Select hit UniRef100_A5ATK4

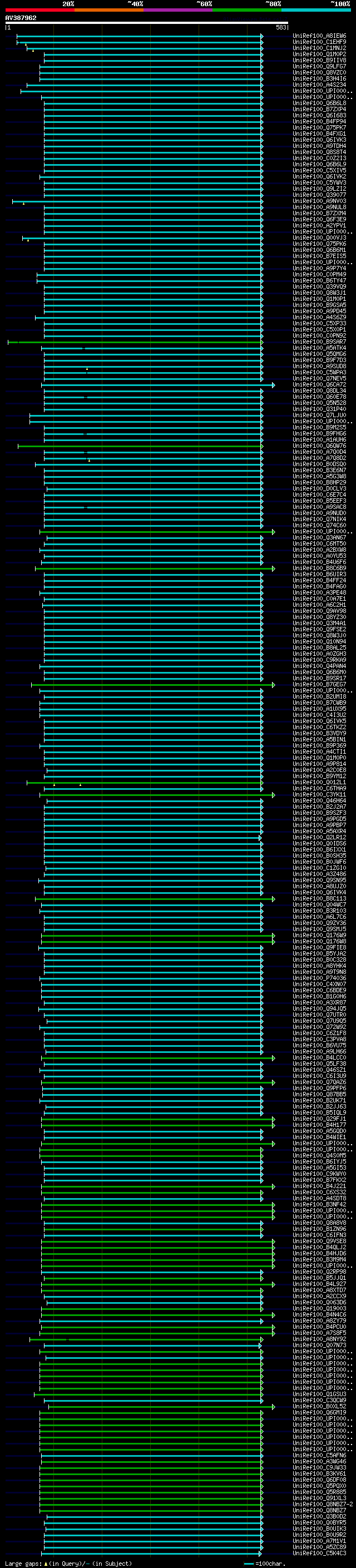(x=319, y=348)
